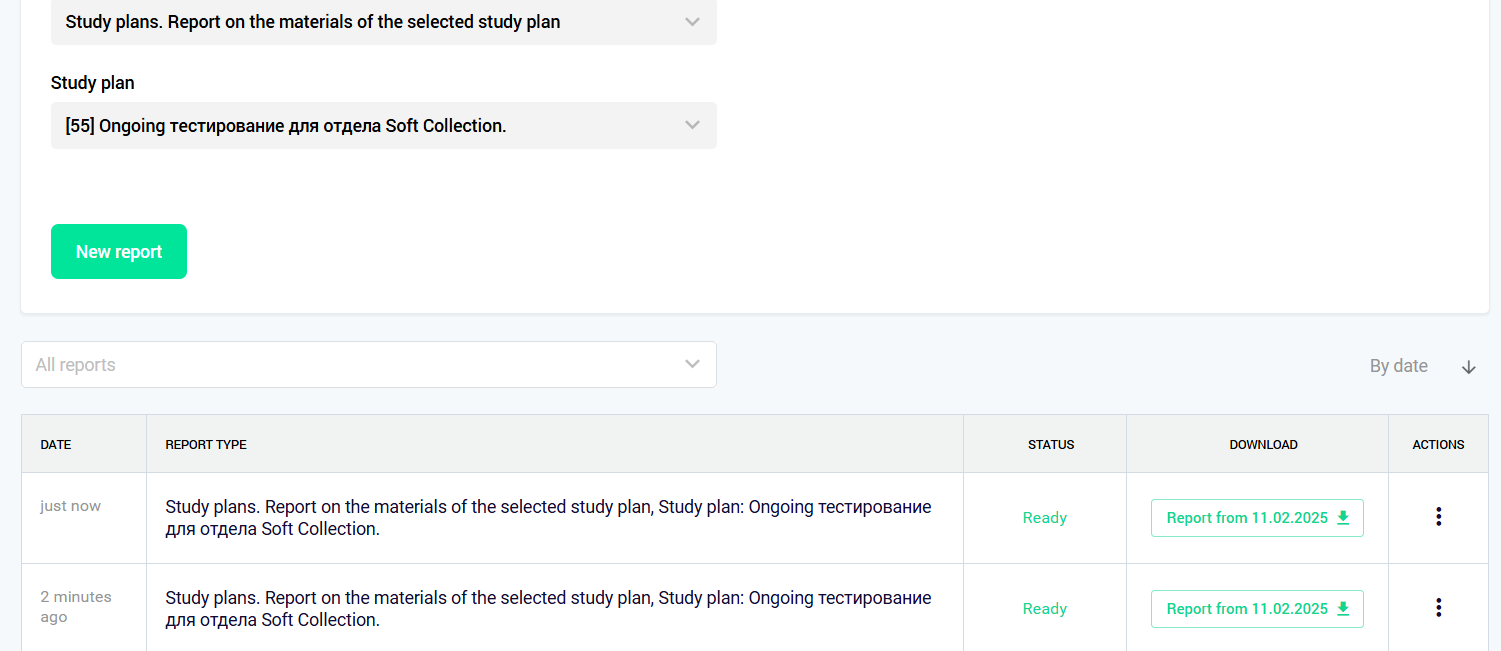This screenshot has width=1501, height=651.
Task: Click the STATUS column header
Action: (x=1050, y=445)
